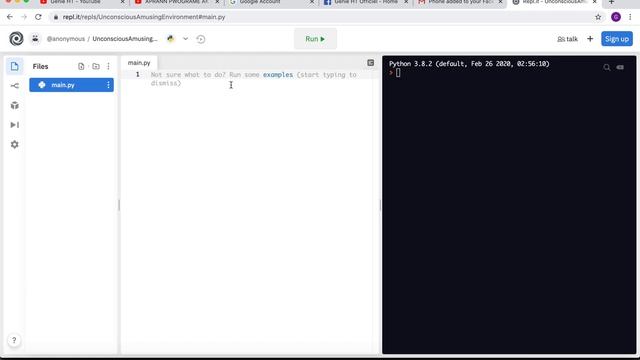Click the Replit logo icon
640x360 pixels.
pyautogui.click(x=16, y=39)
